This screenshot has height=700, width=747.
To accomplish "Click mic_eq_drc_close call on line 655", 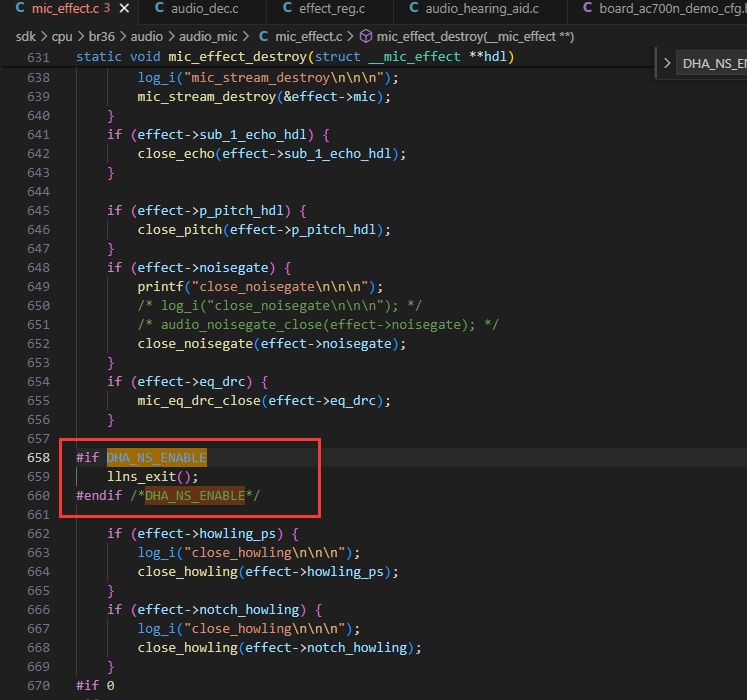I will point(264,401).
